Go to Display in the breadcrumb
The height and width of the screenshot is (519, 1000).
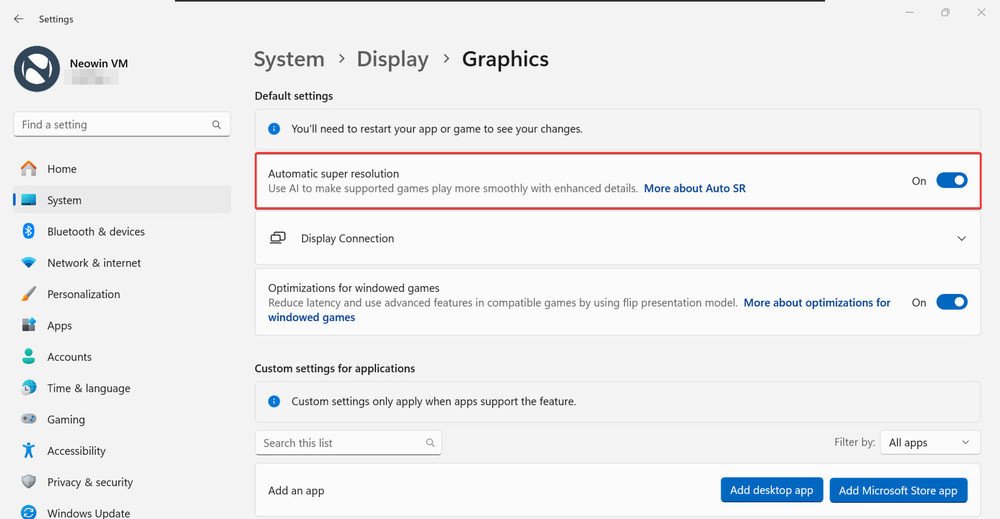[392, 59]
